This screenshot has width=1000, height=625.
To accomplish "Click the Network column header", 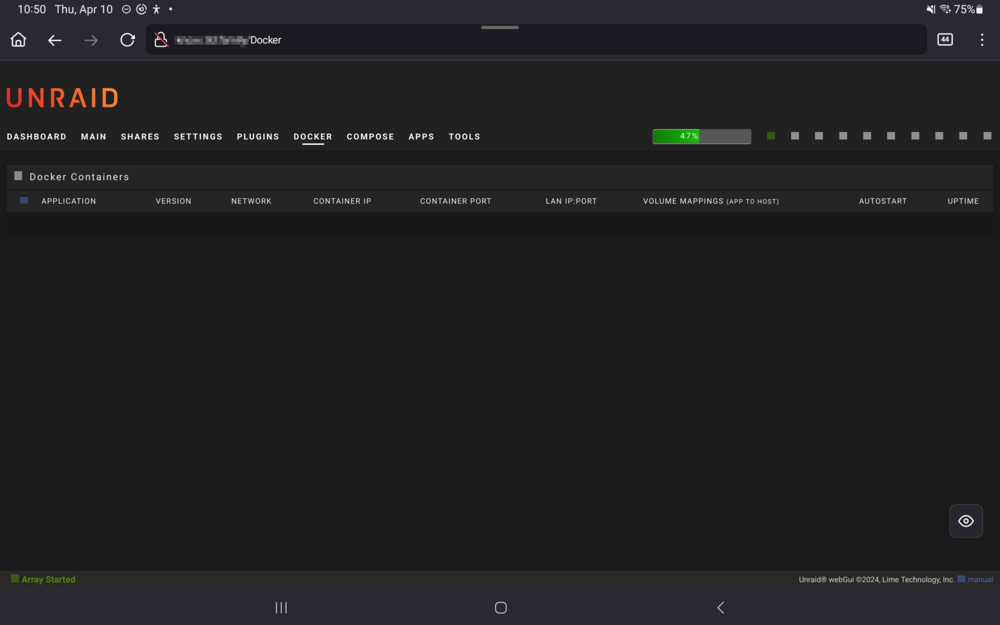I will point(251,201).
